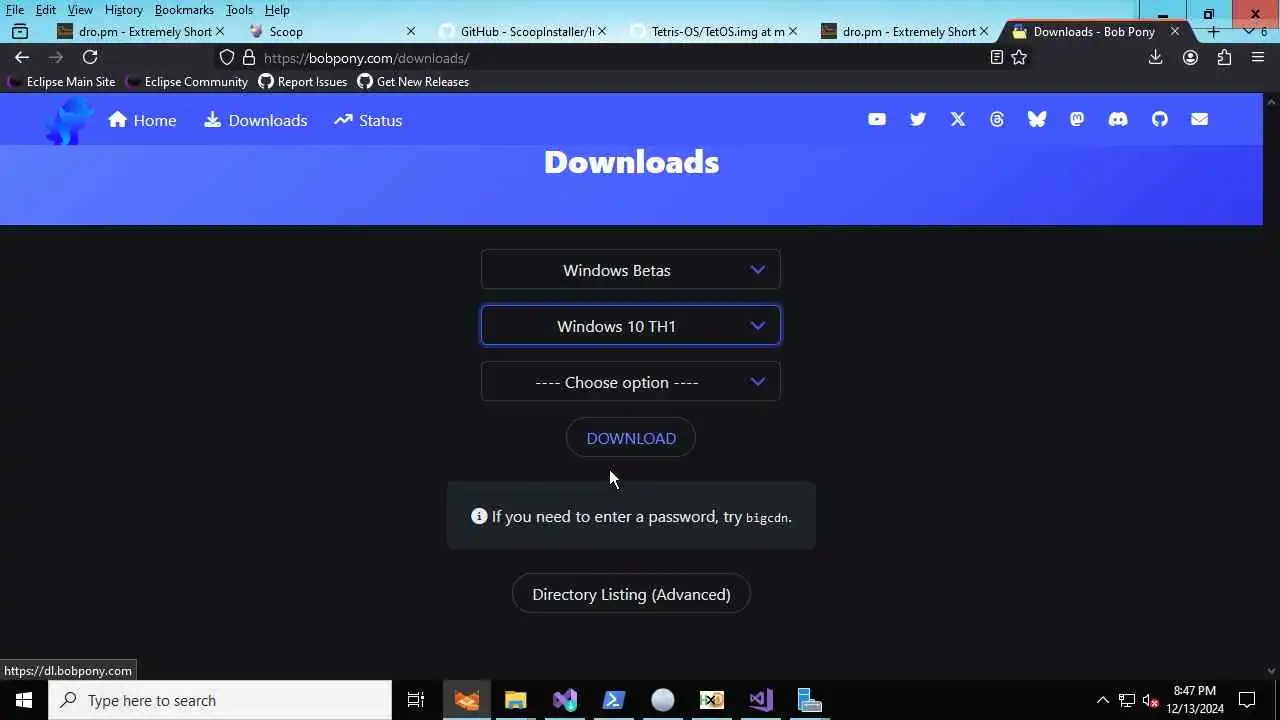Open the Bookmarks menu
This screenshot has height=720, width=1280.
point(184,10)
